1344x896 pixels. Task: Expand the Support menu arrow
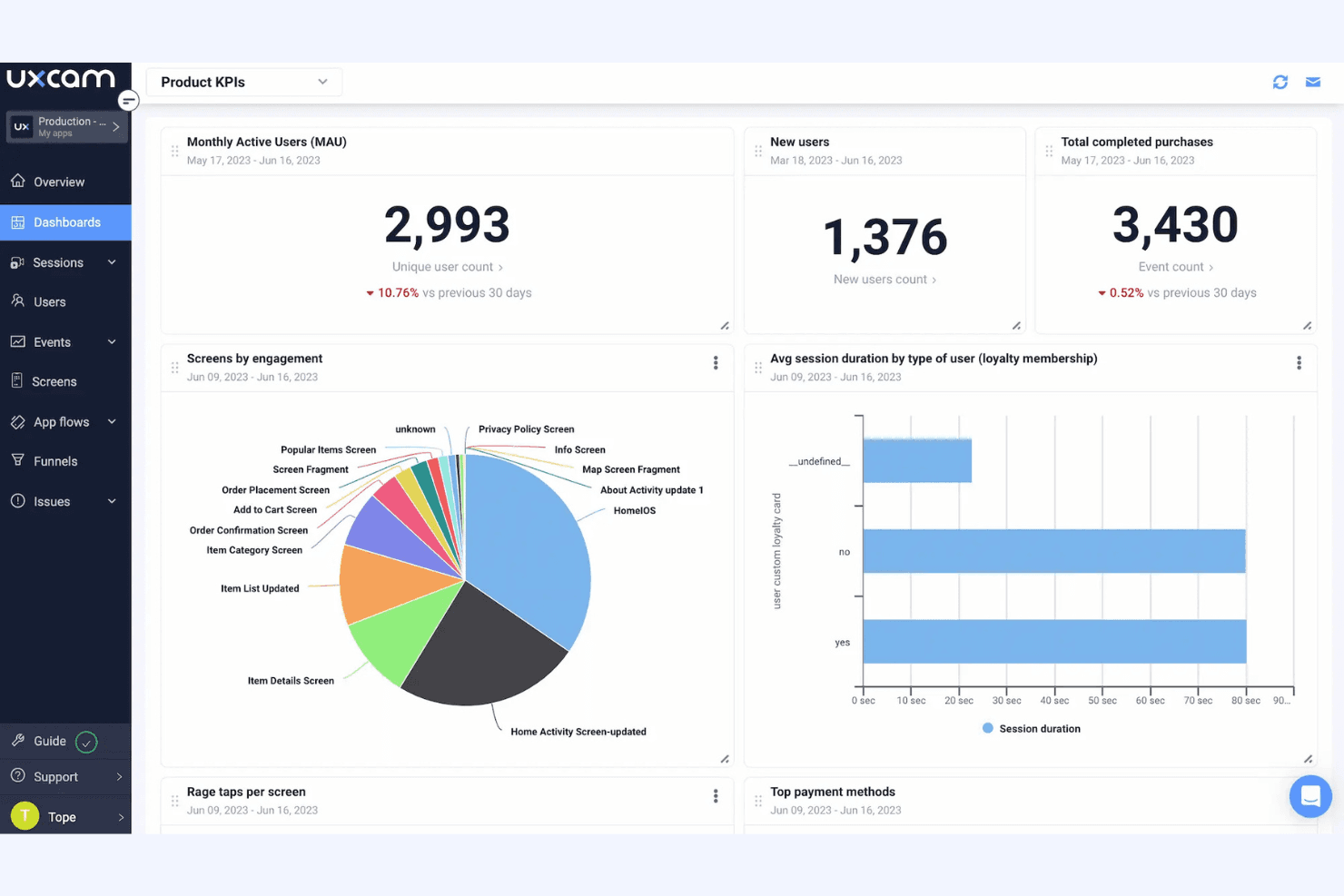point(120,777)
